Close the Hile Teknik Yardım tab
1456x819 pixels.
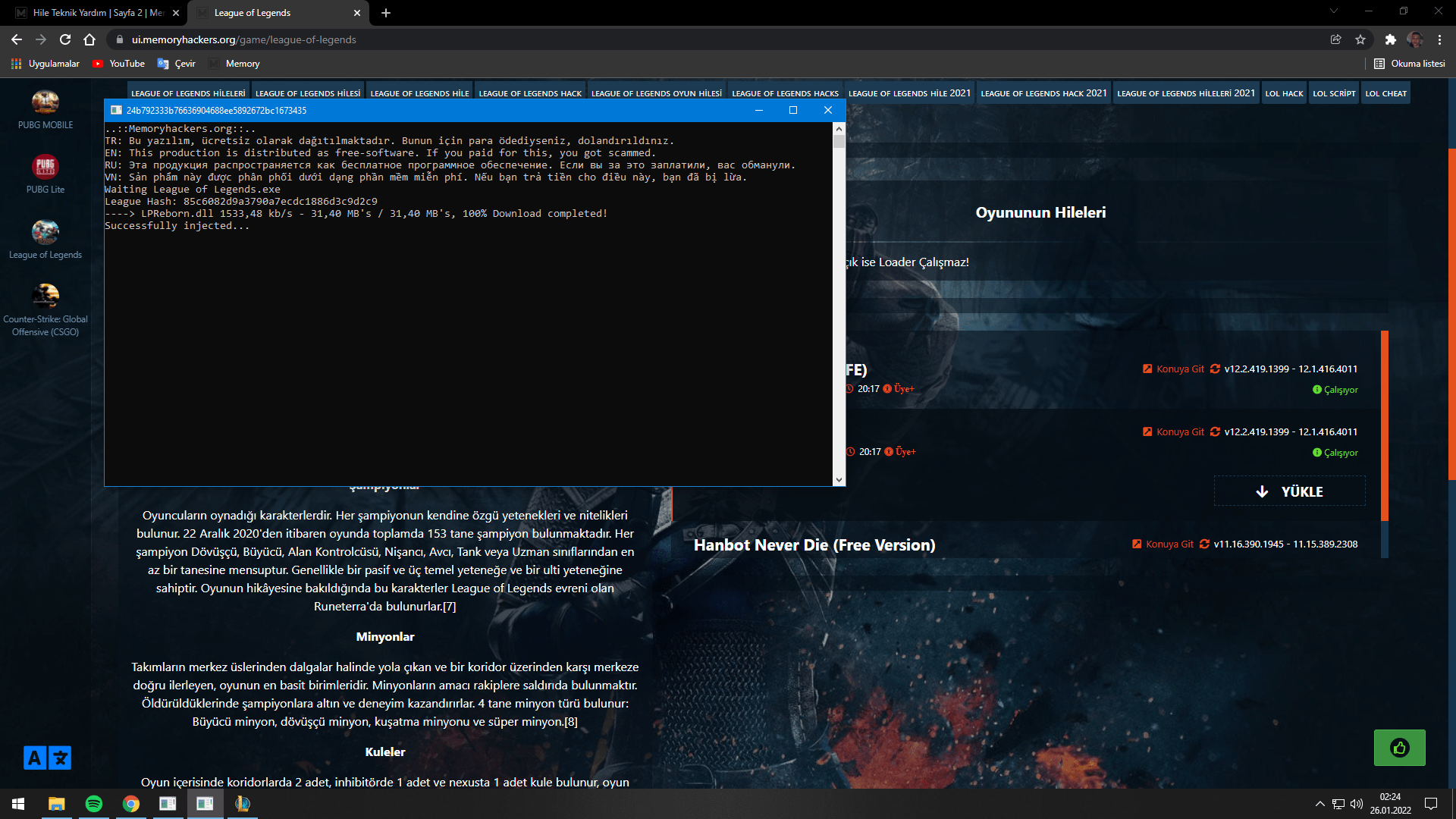175,13
